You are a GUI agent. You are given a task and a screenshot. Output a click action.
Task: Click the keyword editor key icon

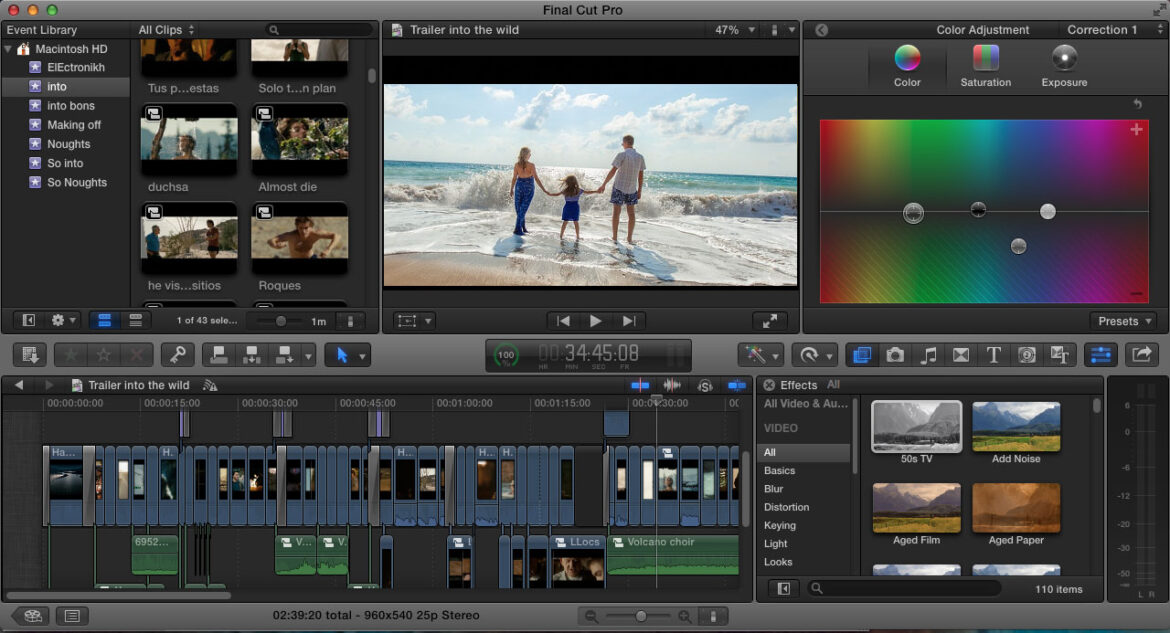click(x=177, y=354)
